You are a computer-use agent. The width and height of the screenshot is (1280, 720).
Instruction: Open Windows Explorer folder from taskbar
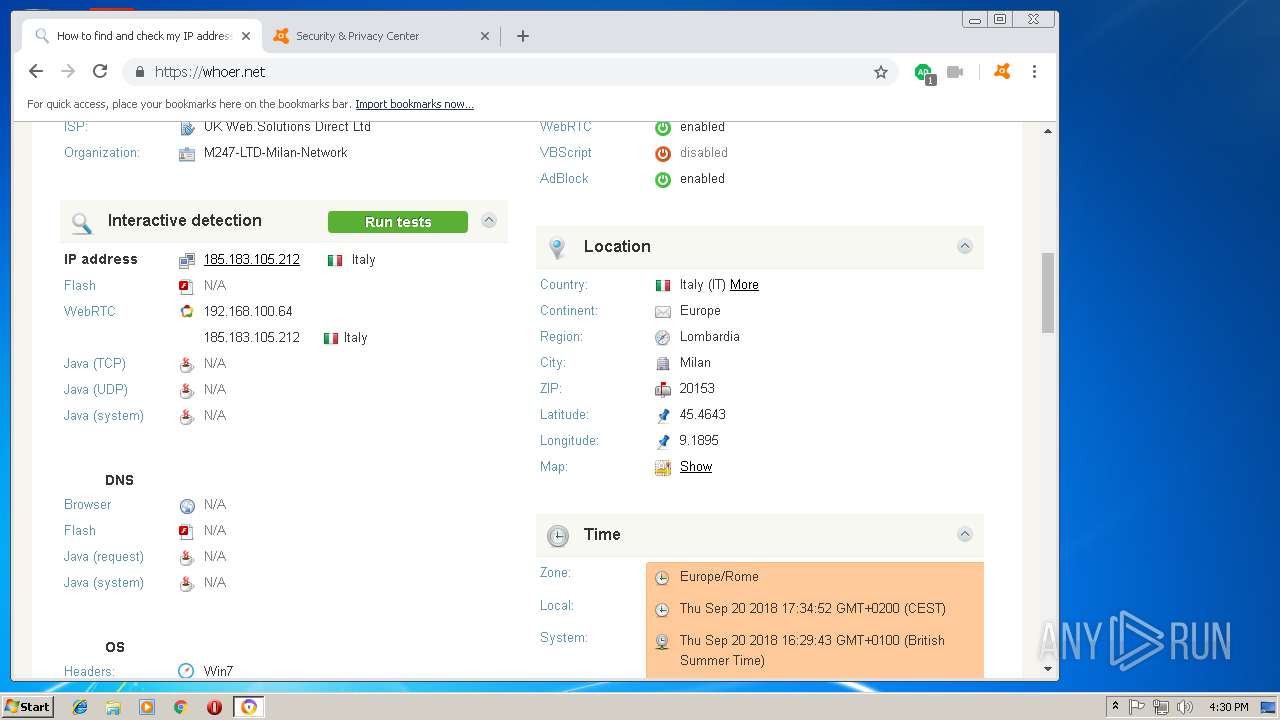coord(113,707)
